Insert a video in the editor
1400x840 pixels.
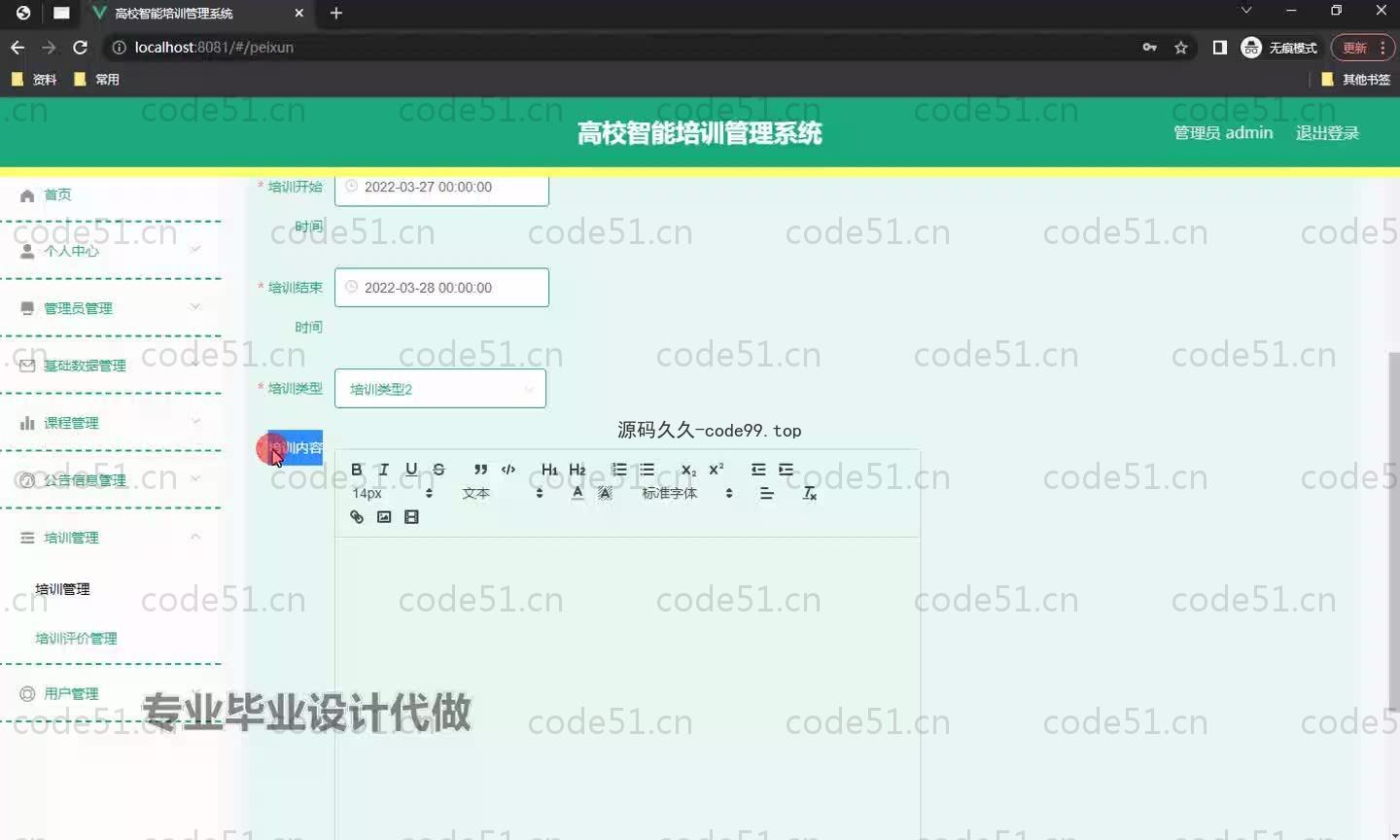pos(411,517)
